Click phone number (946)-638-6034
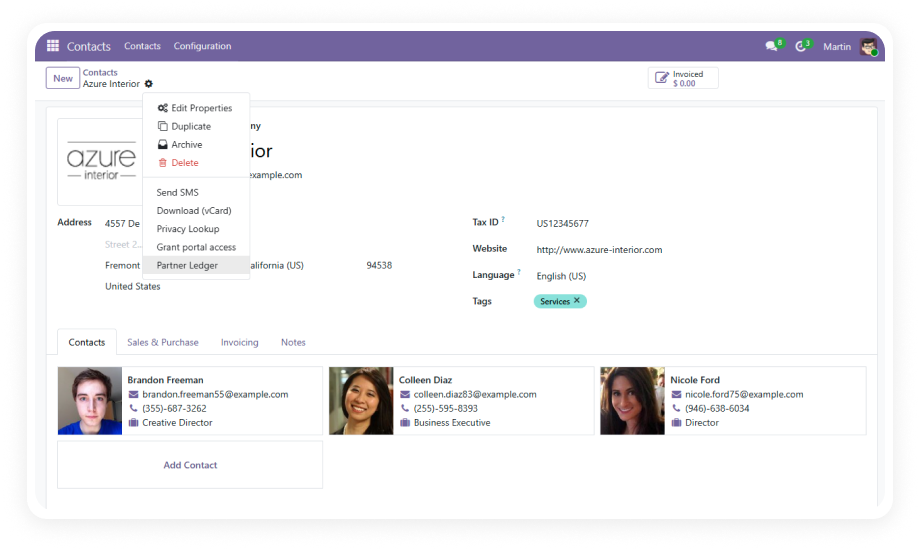920x550 pixels. point(717,409)
